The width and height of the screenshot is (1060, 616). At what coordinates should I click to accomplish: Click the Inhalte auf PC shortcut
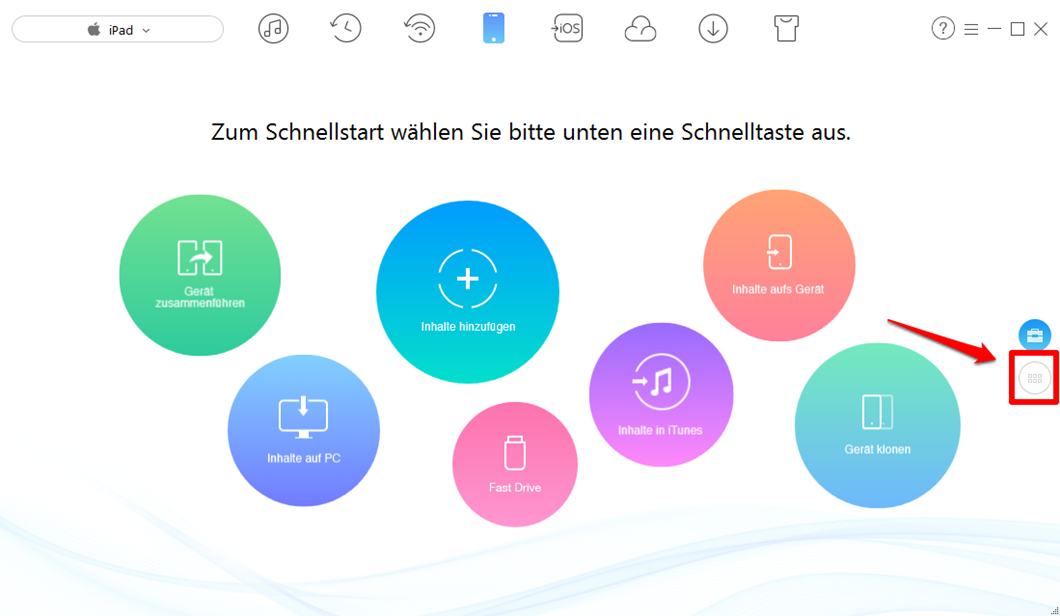(304, 431)
